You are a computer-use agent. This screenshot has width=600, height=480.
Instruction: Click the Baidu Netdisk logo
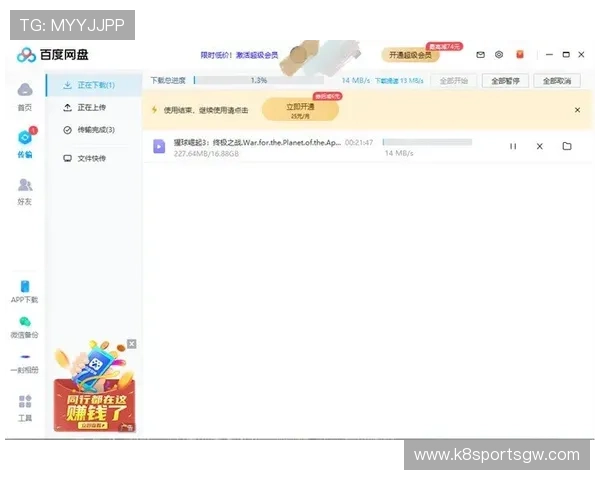click(53, 55)
